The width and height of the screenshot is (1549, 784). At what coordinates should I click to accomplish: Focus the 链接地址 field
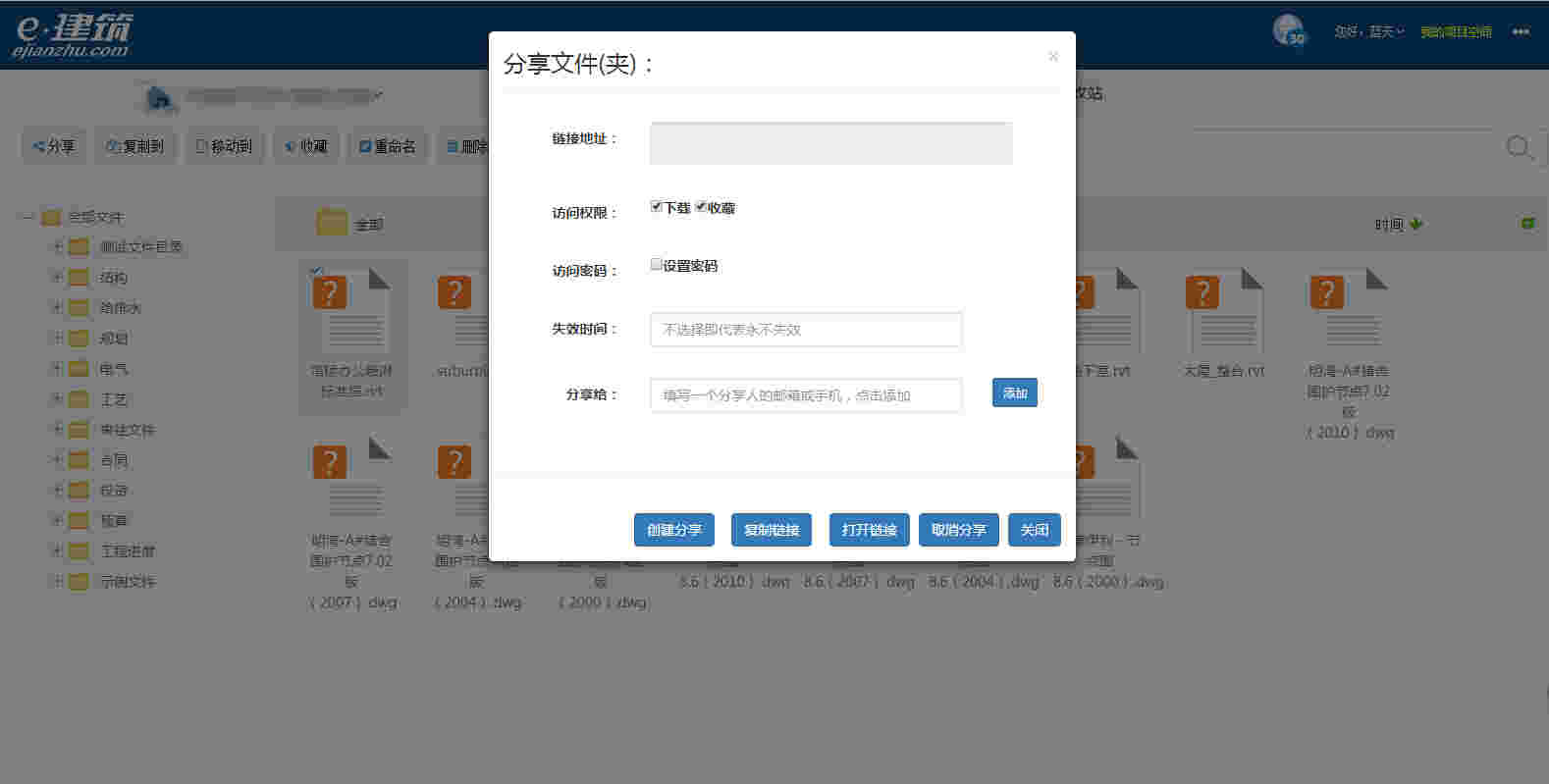pos(830,143)
